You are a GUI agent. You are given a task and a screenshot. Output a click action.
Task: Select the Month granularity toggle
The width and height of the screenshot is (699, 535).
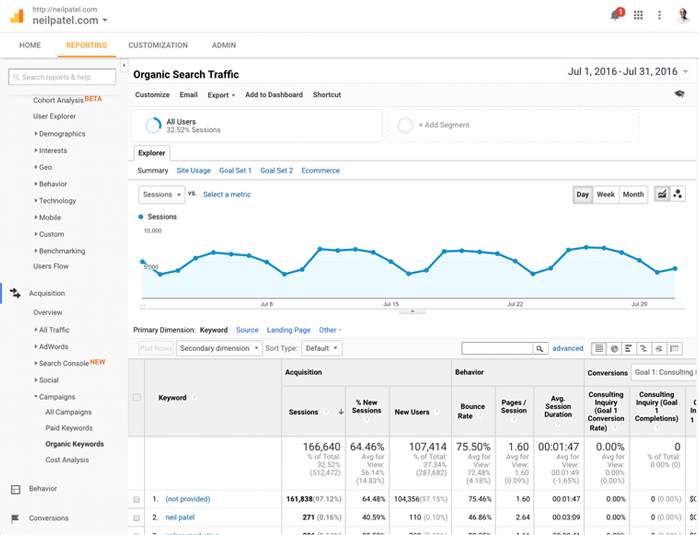(x=633, y=194)
